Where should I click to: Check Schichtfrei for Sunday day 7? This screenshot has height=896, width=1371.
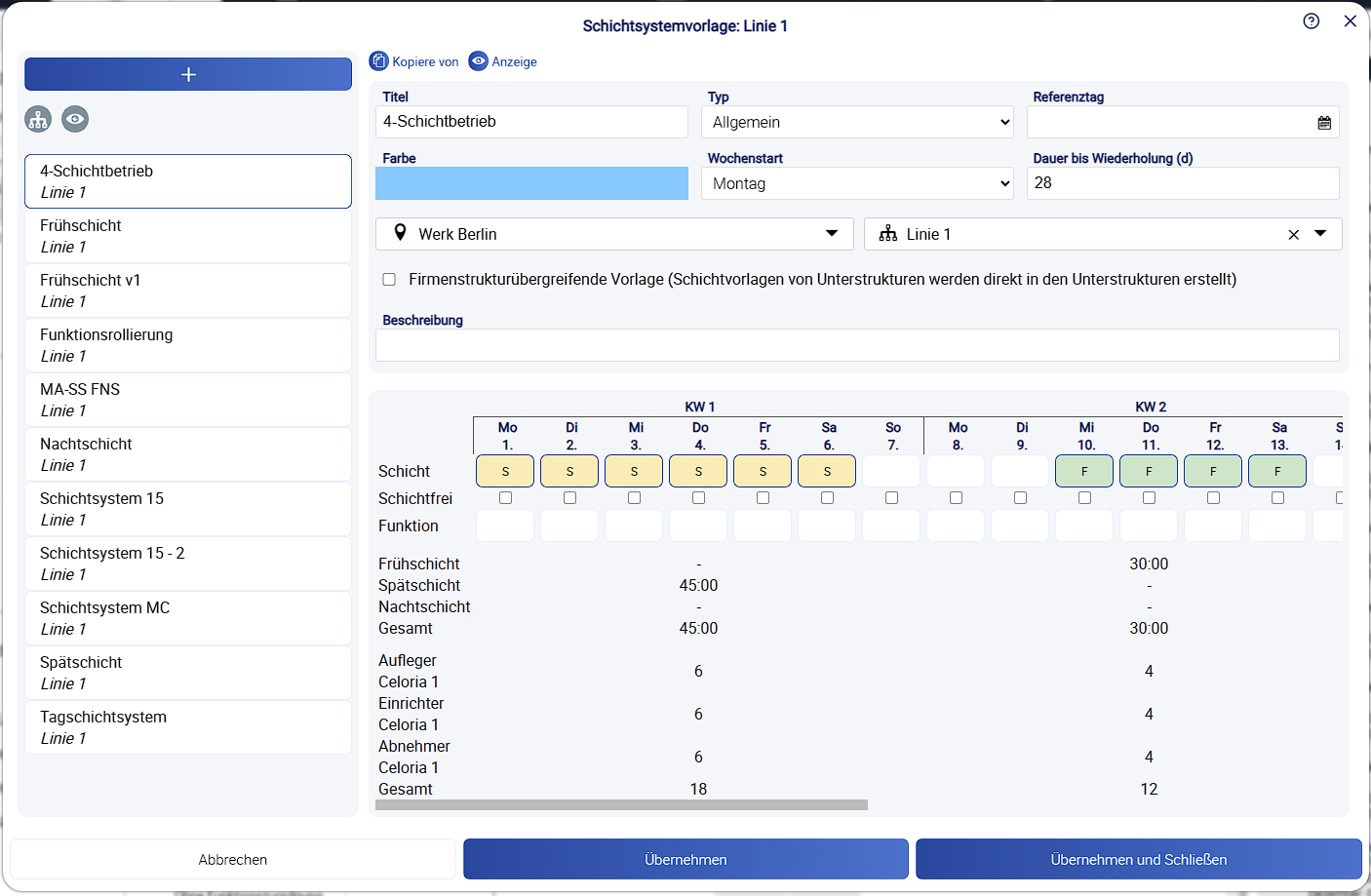(891, 498)
